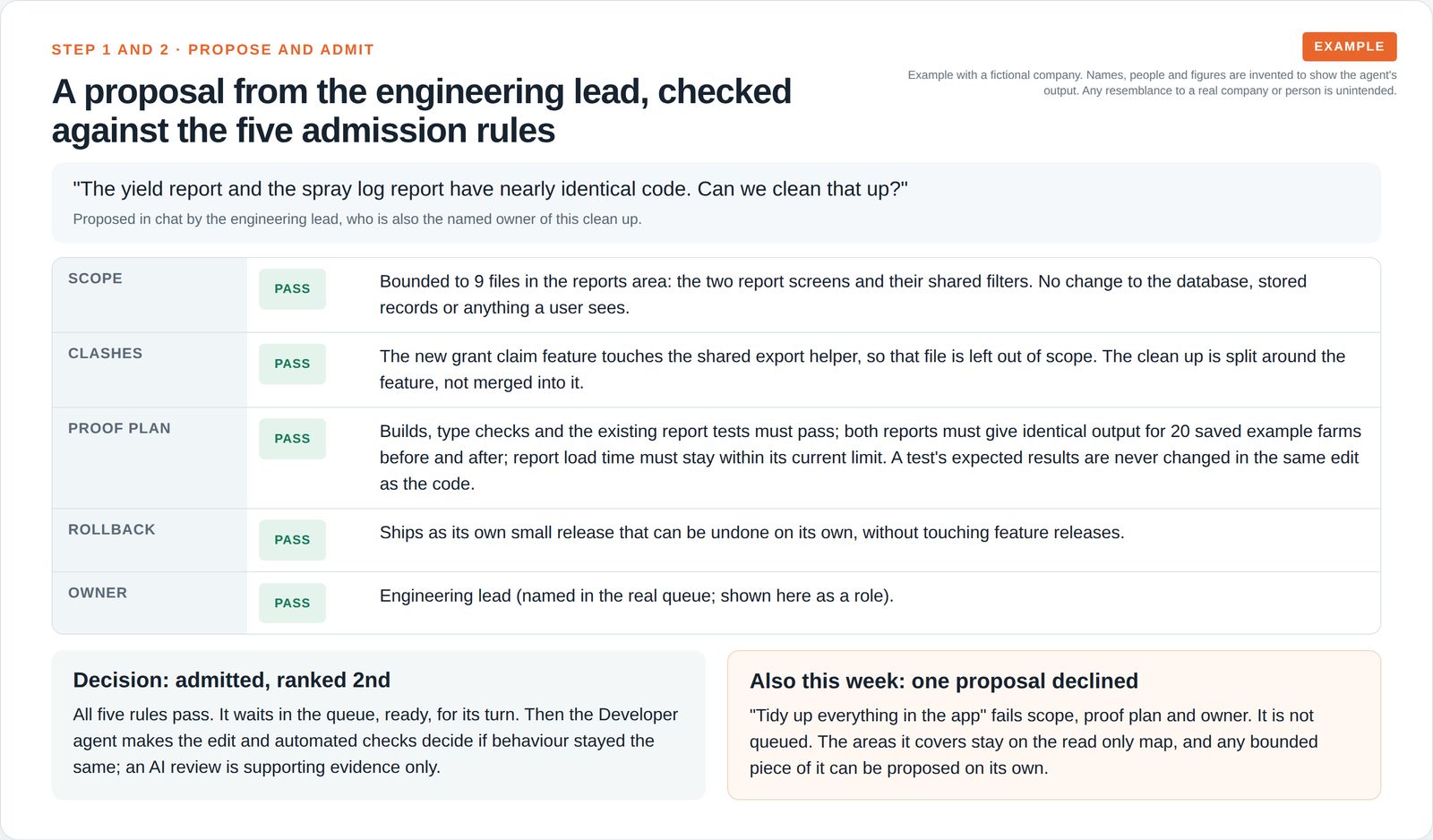This screenshot has height=840, width=1433.
Task: Click the 'Decision: admitted, ranked 2nd' heading
Action: [232, 681]
